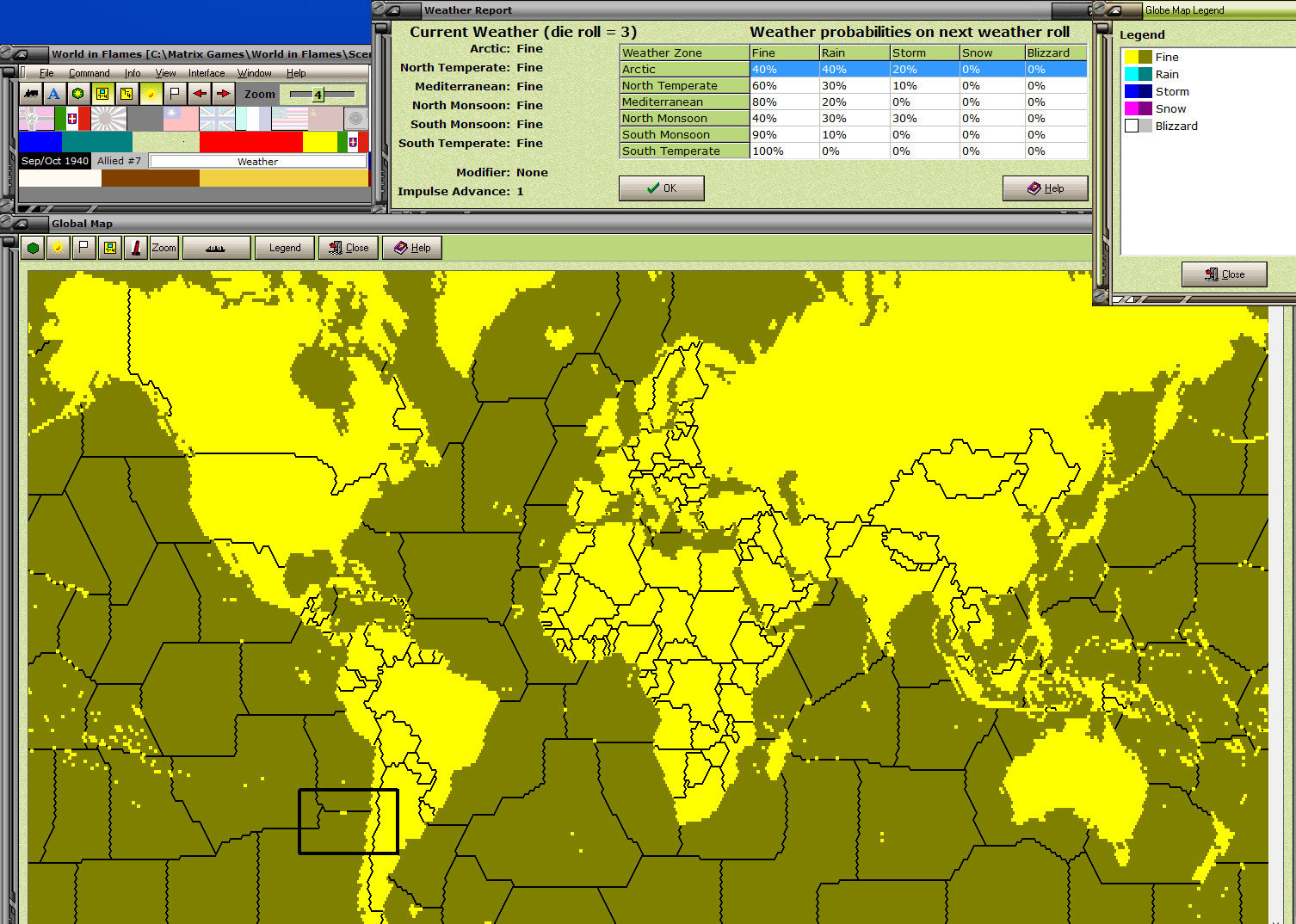
Task: Click the red forward arrow icon
Action: click(x=224, y=95)
